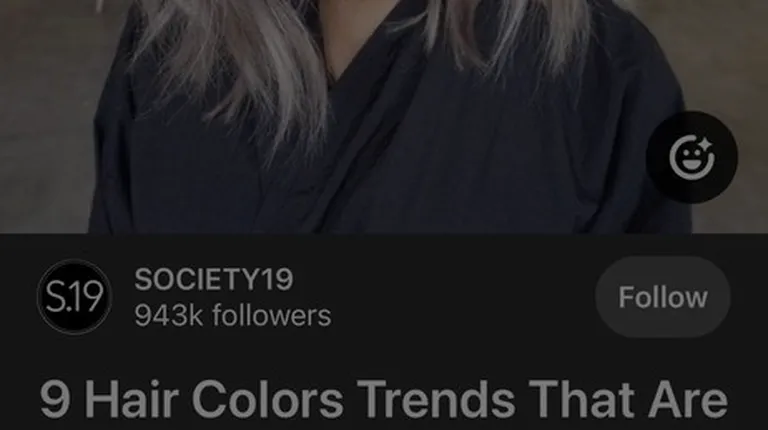Follow the SOCIETY19 account
Viewport: 768px width, 430px height.
(x=663, y=297)
